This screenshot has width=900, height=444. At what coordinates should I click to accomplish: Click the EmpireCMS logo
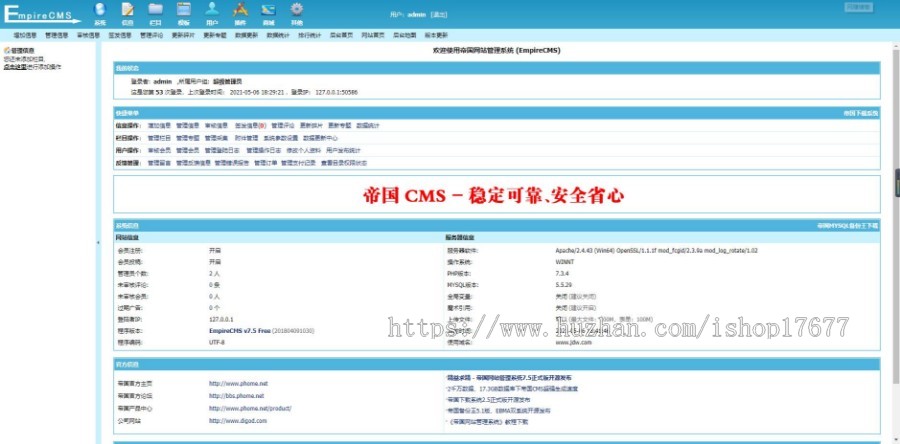(x=41, y=14)
